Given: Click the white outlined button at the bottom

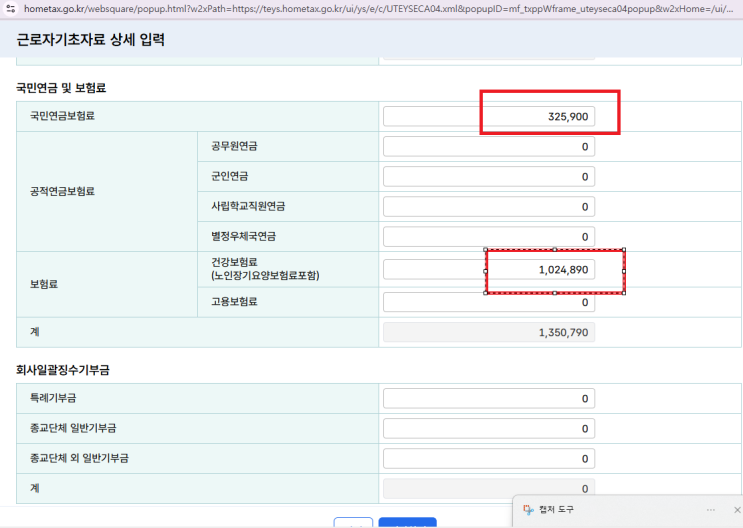Looking at the screenshot, I should coord(353,522).
